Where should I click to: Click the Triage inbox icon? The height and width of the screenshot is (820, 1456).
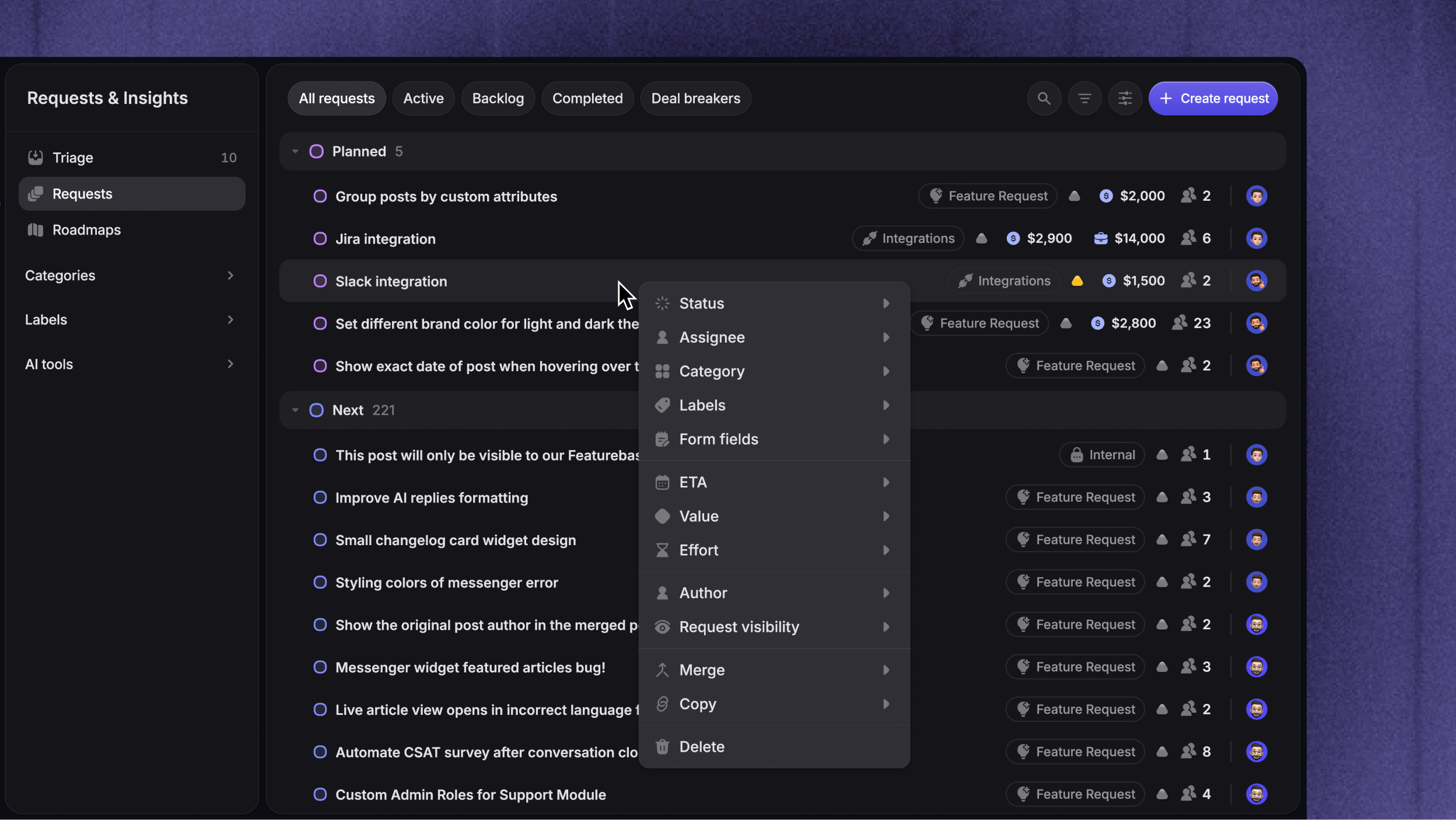click(x=36, y=158)
